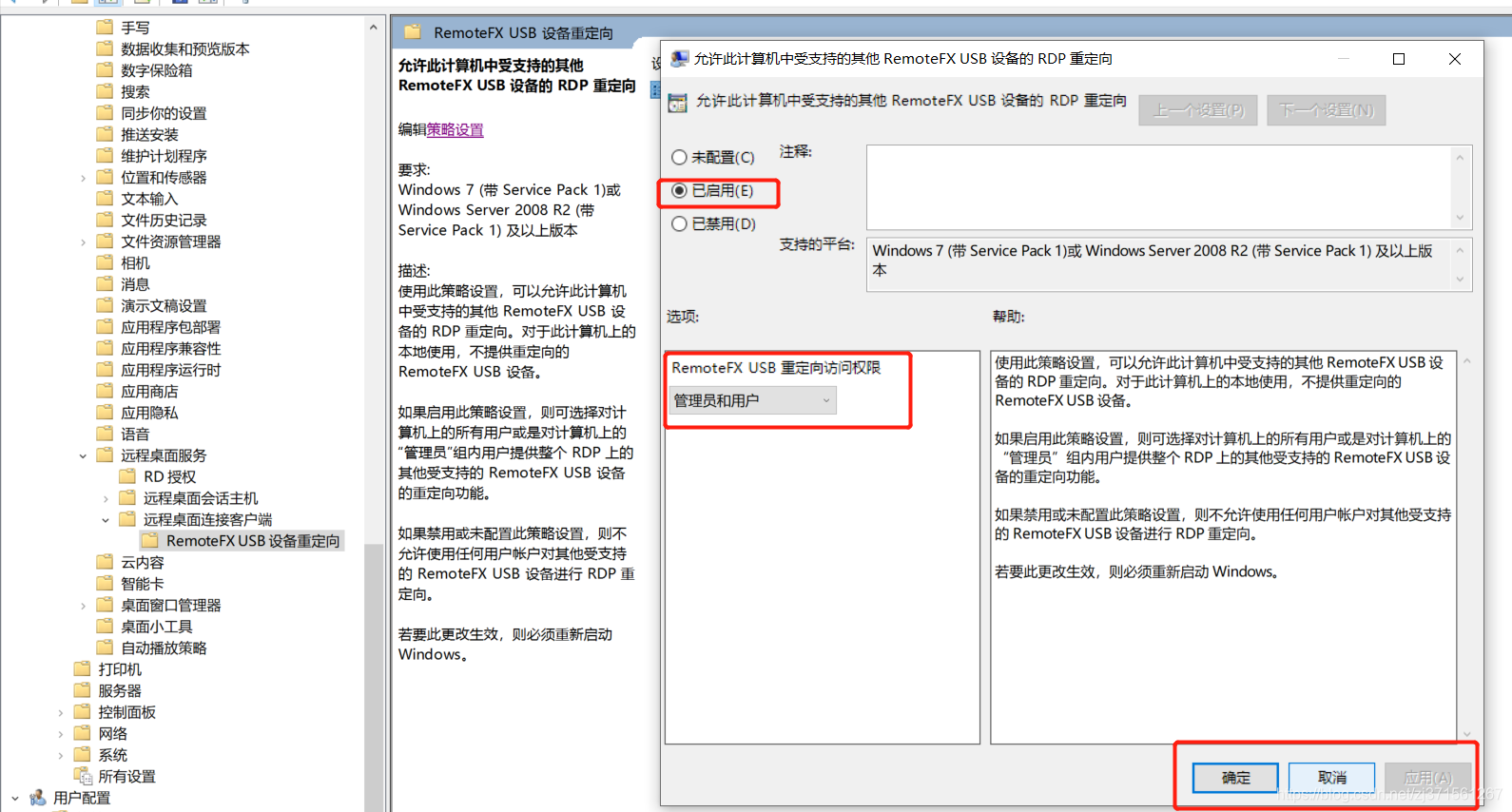Expand the 桌面窗口管理器 tree node
1512x812 pixels.
(83, 606)
